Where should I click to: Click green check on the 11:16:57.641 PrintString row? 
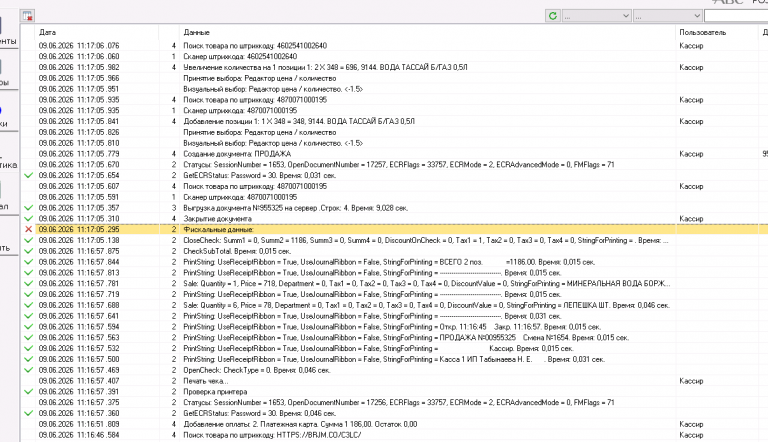click(28, 316)
